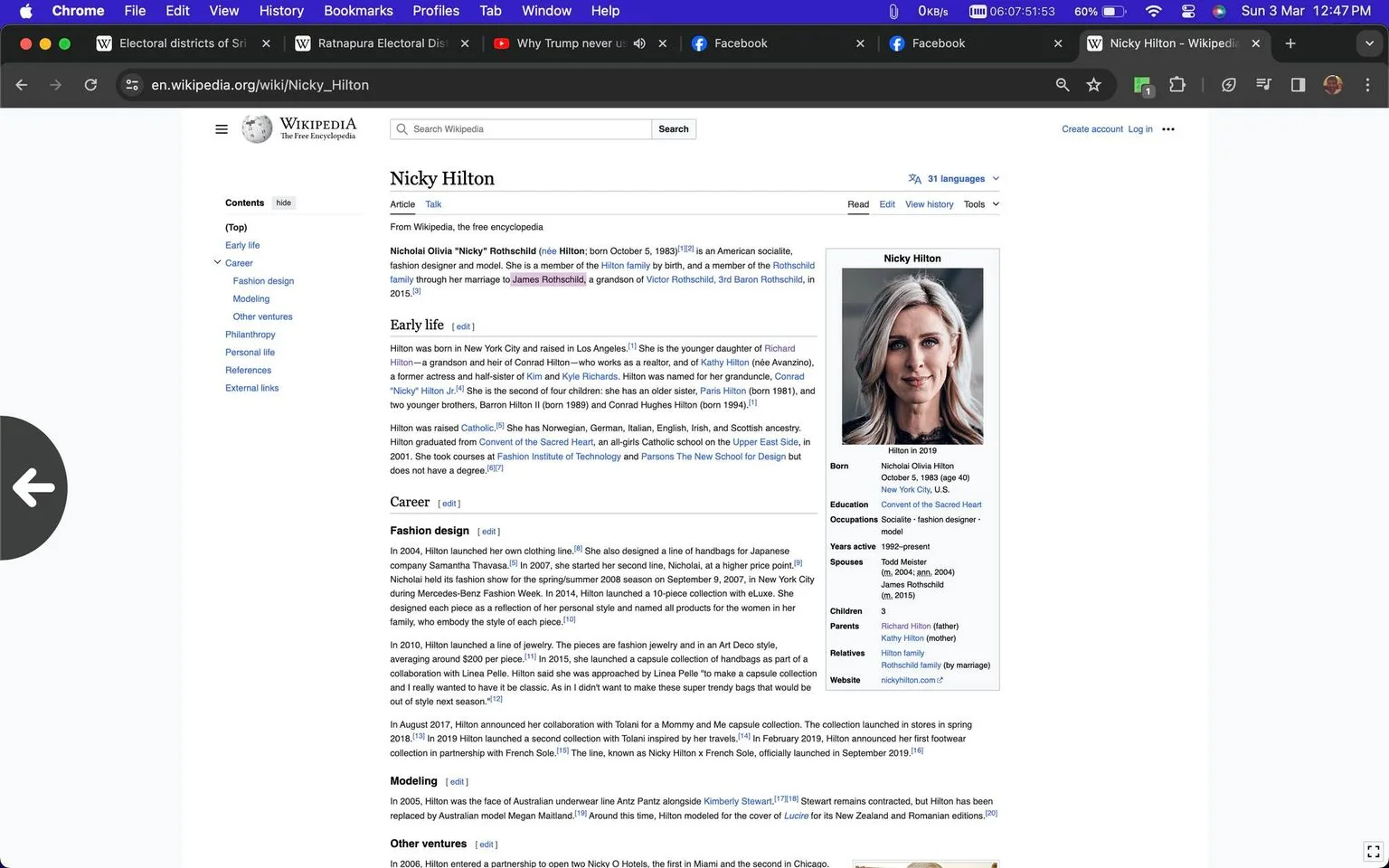This screenshot has width=1389, height=868.
Task: Click the paperclip icon in menu bar
Action: pos(893,11)
